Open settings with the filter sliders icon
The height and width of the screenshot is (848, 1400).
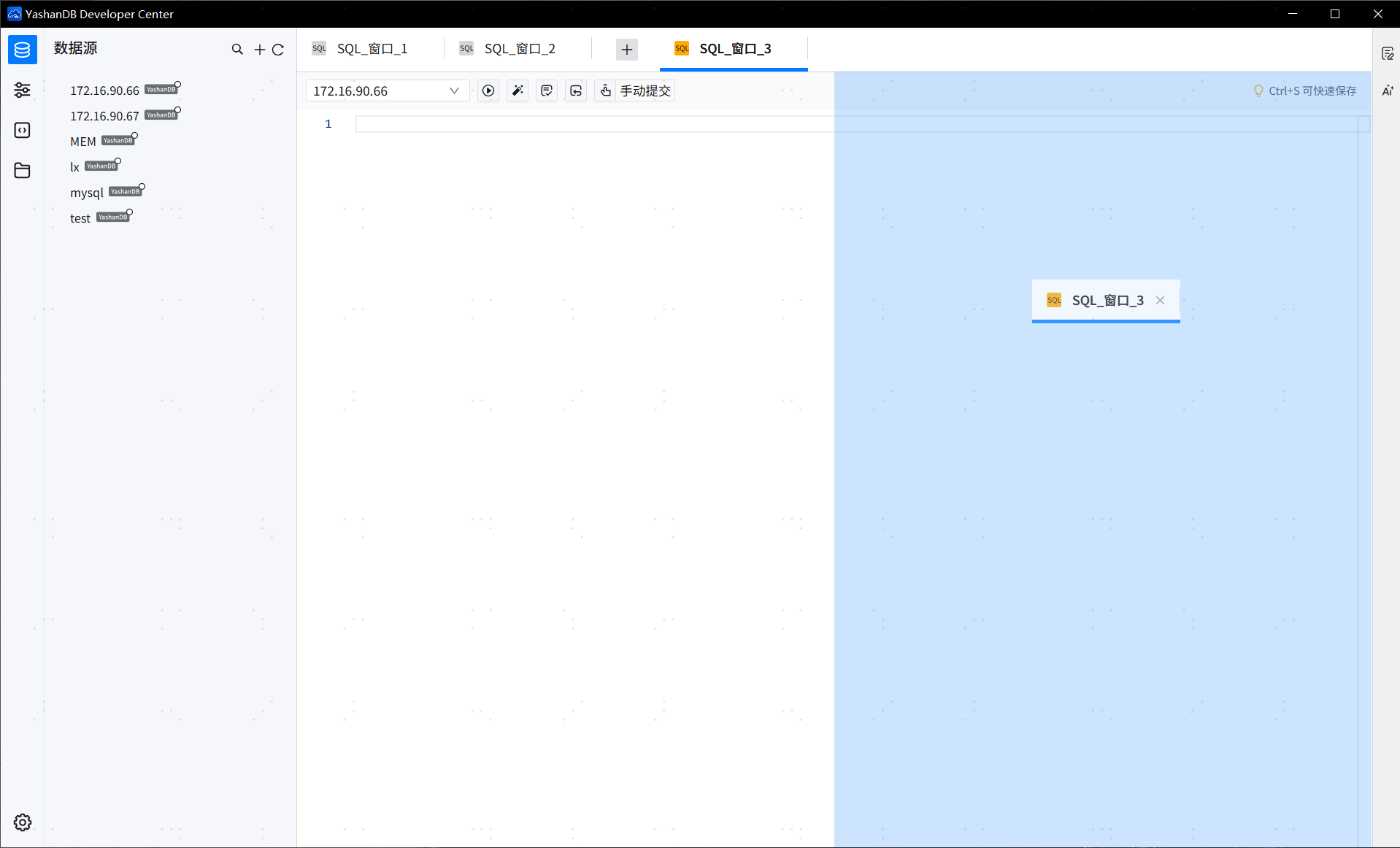pos(22,90)
